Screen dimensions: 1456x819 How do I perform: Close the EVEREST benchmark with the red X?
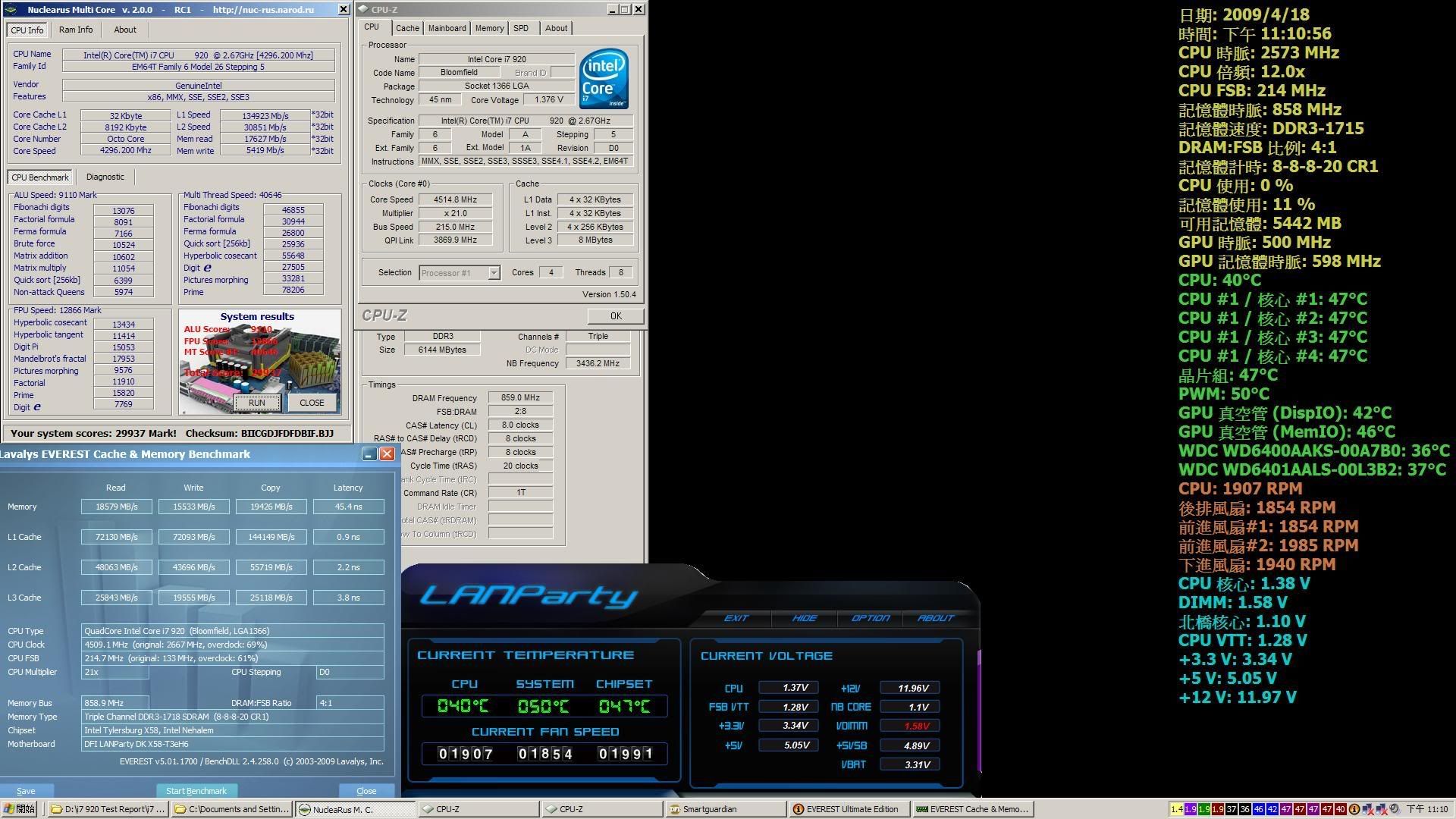pos(387,453)
